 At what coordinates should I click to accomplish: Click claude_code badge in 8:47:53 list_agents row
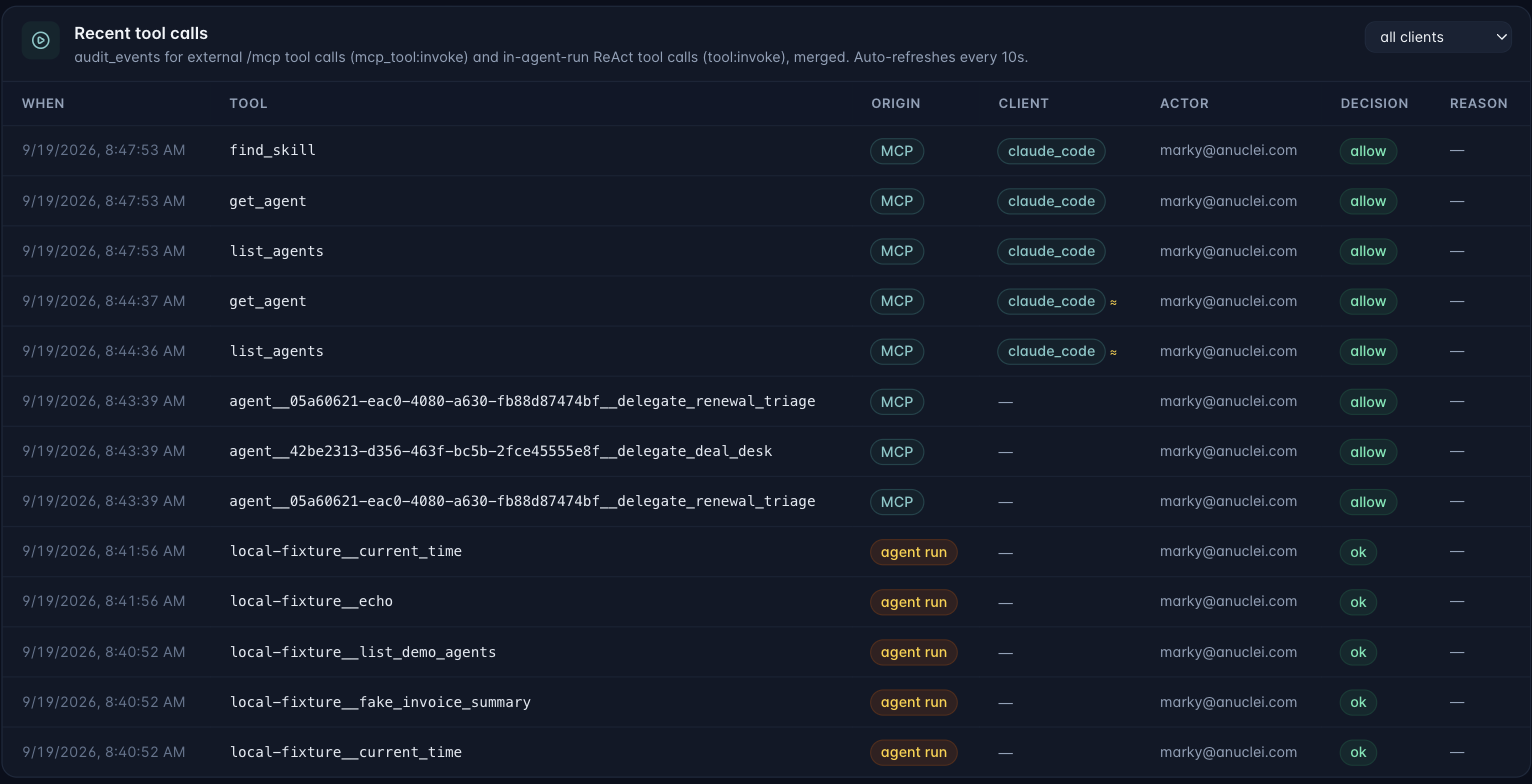tap(1051, 251)
